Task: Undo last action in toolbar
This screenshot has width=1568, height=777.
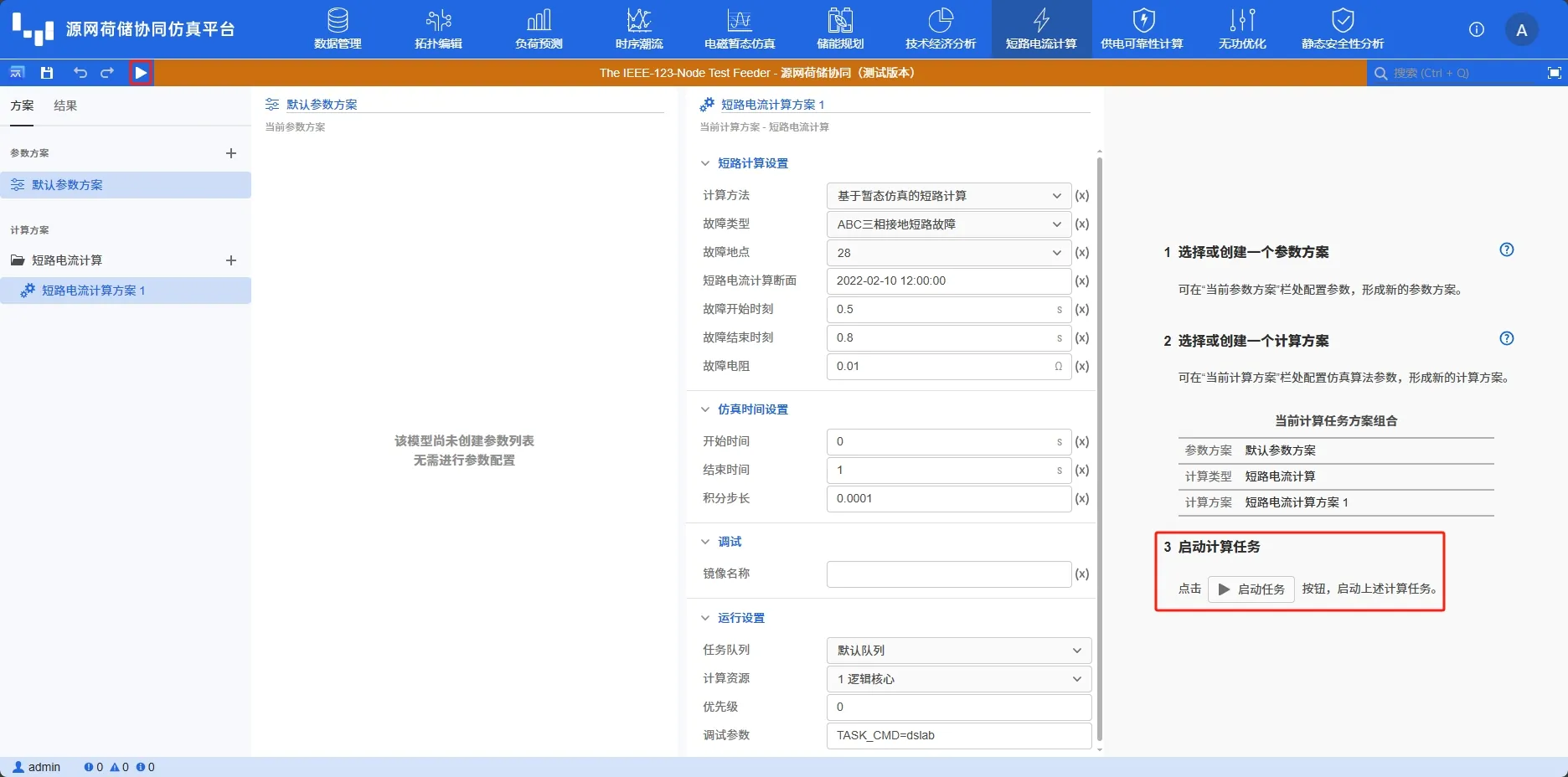Action: [x=80, y=73]
